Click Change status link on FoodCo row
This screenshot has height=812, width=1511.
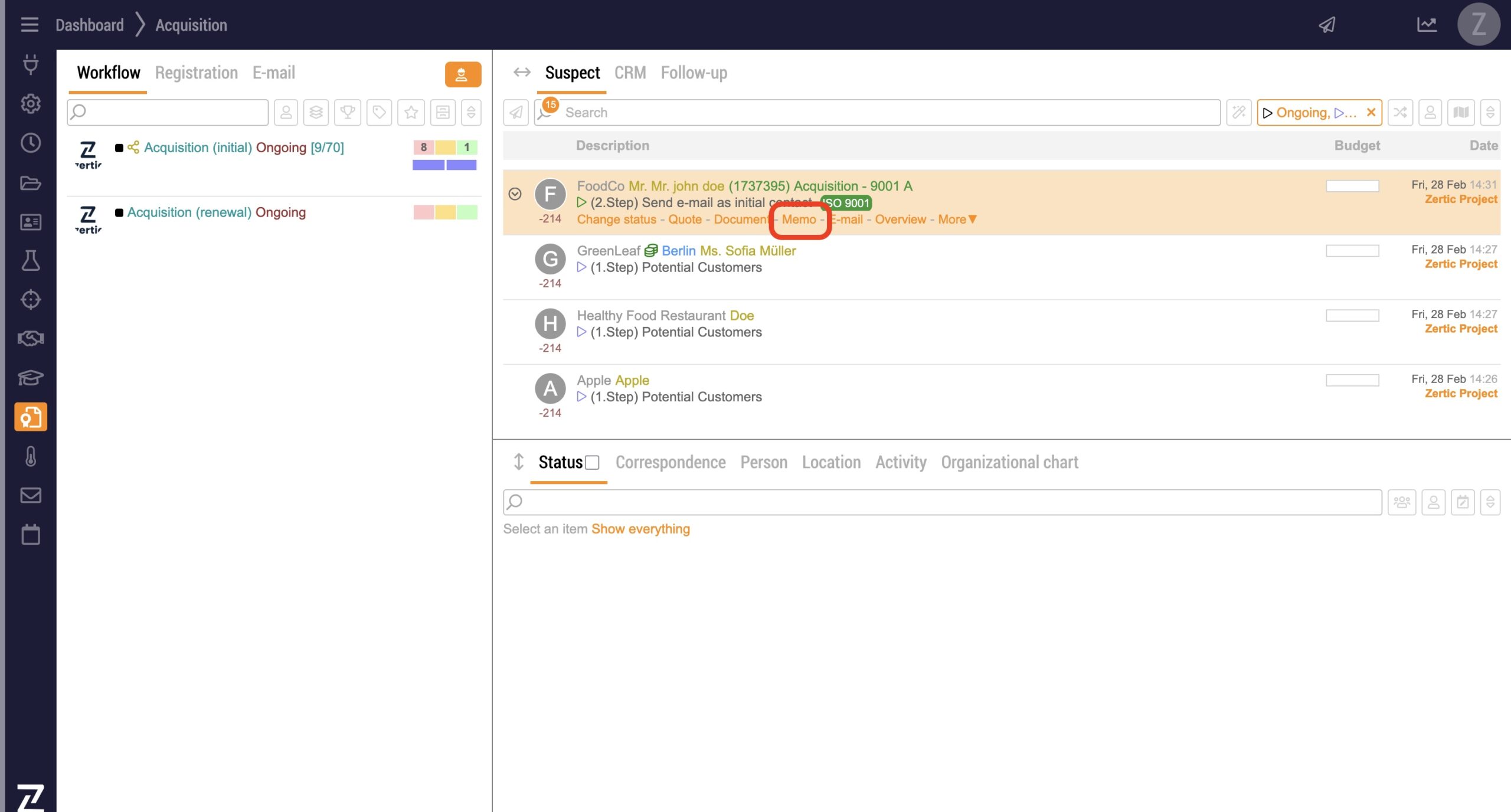[616, 220]
